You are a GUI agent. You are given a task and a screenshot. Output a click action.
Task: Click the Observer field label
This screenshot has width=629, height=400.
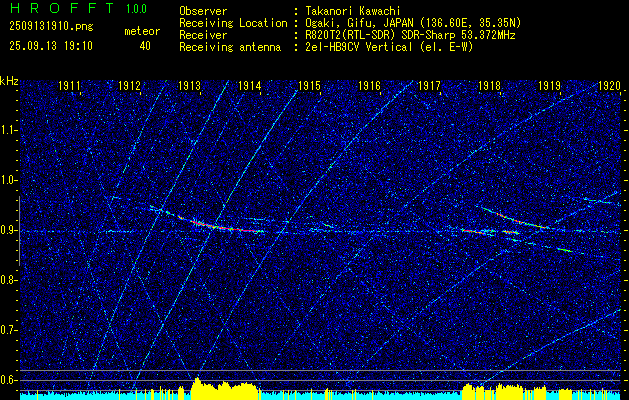(x=203, y=11)
